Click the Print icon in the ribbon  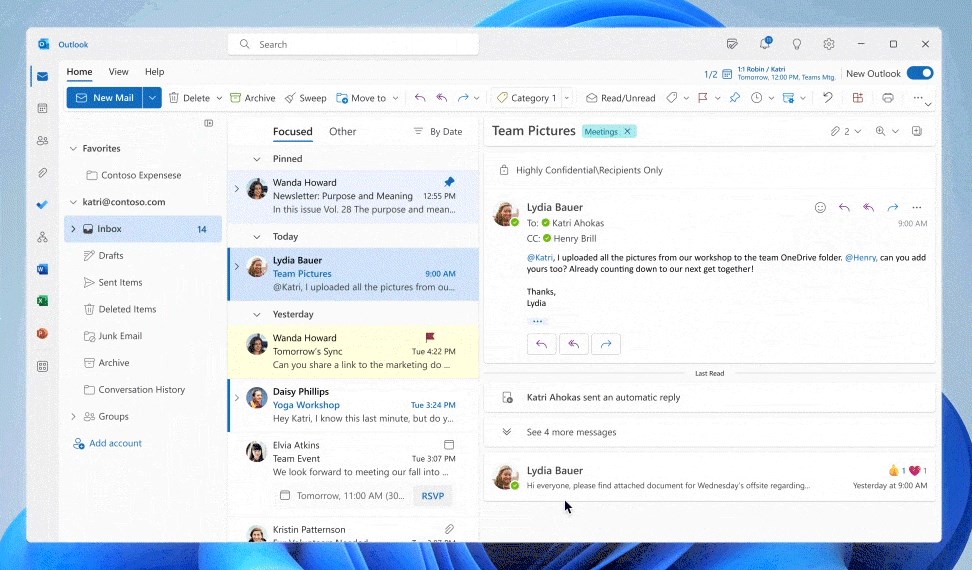pos(887,98)
